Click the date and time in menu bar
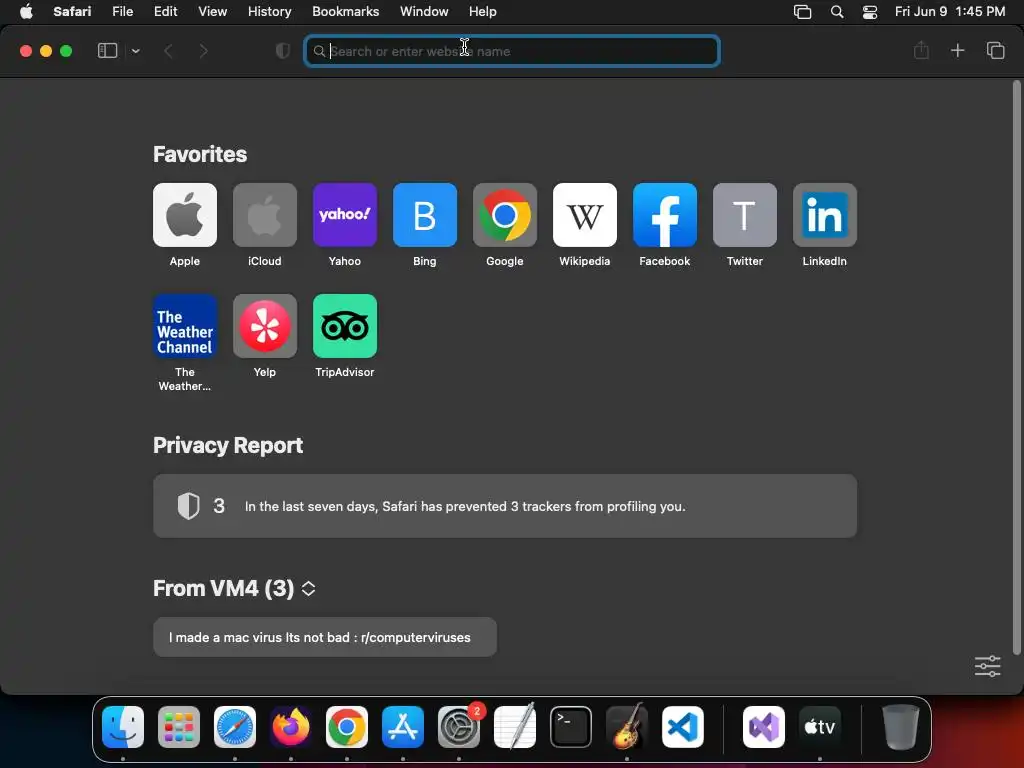Viewport: 1024px width, 768px height. pos(950,12)
